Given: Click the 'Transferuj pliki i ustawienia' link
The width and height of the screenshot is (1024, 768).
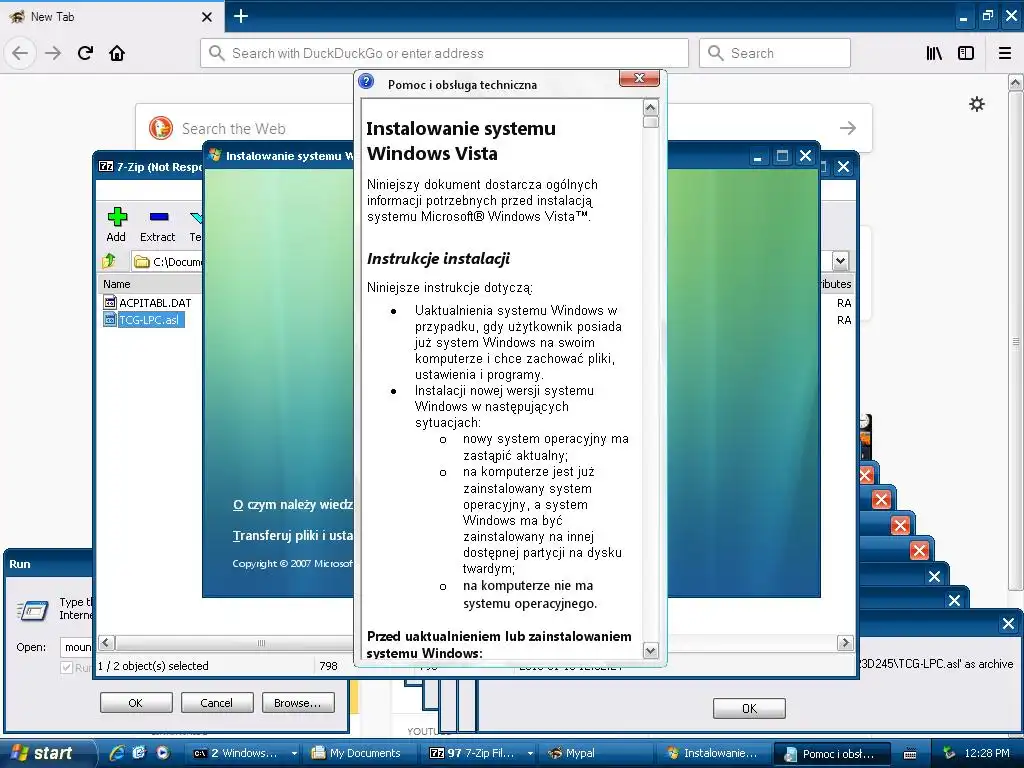Looking at the screenshot, I should click(x=293, y=536).
